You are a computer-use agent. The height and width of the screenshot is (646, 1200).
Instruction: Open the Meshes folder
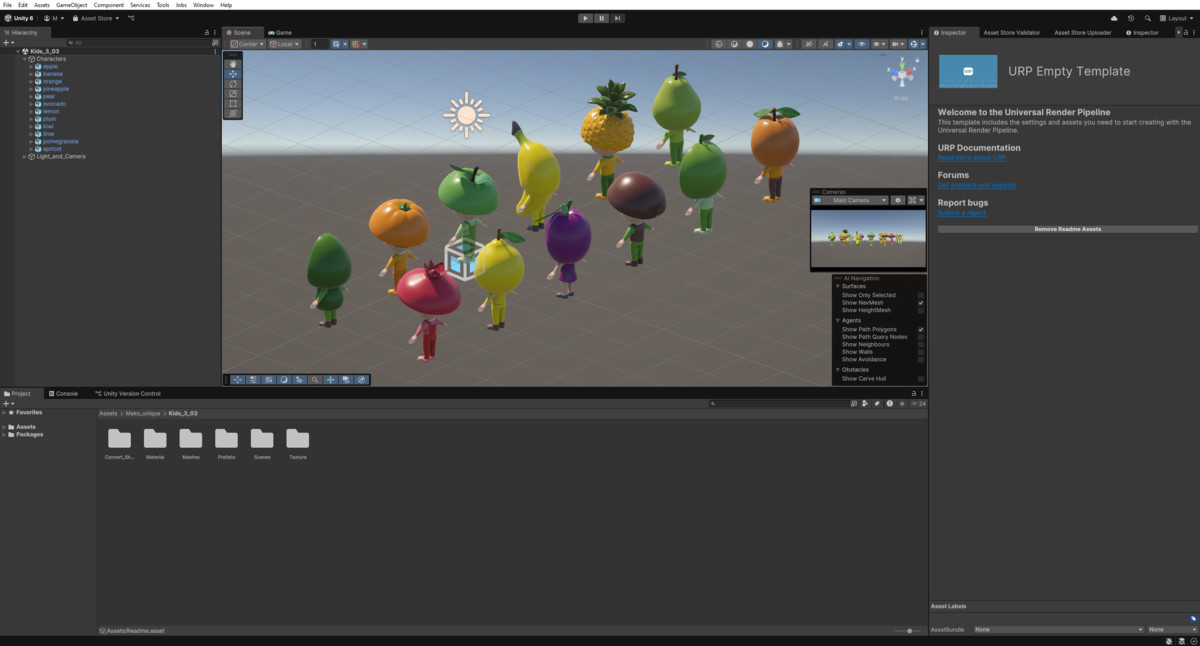[x=191, y=443]
